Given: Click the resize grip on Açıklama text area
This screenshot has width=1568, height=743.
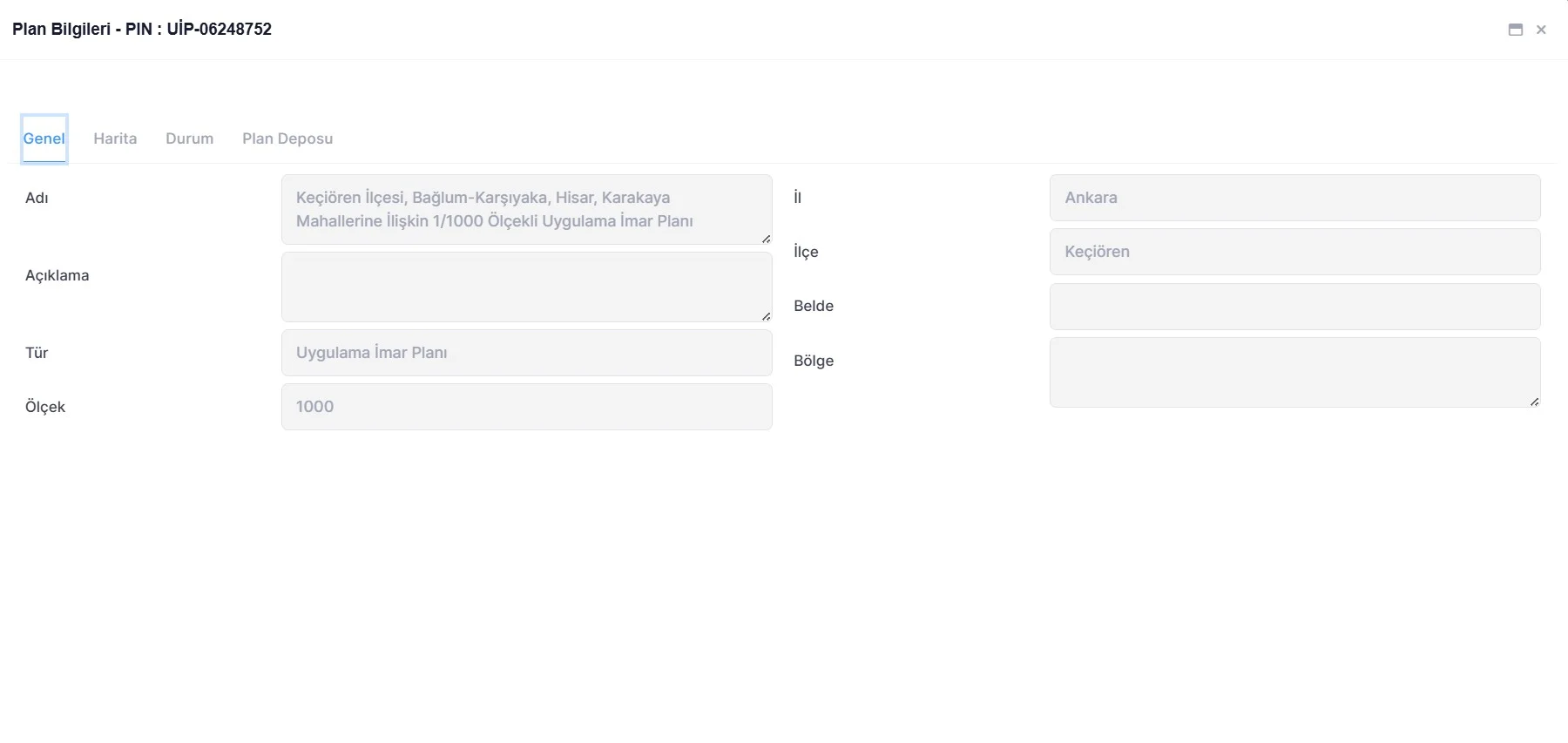Looking at the screenshot, I should coord(766,316).
